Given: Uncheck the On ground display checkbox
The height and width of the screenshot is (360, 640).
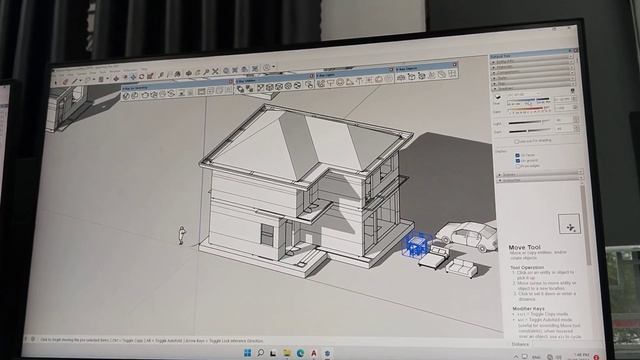Looking at the screenshot, I should click(x=518, y=161).
